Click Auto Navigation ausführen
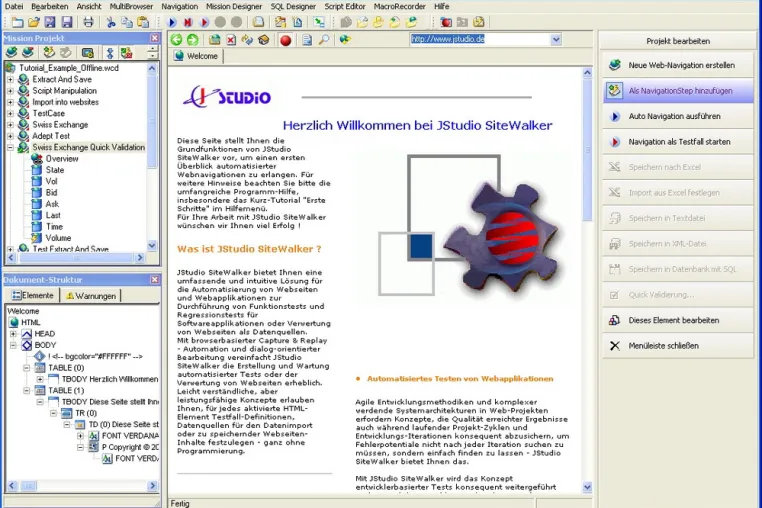The width and height of the screenshot is (762, 508). pyautogui.click(x=678, y=116)
